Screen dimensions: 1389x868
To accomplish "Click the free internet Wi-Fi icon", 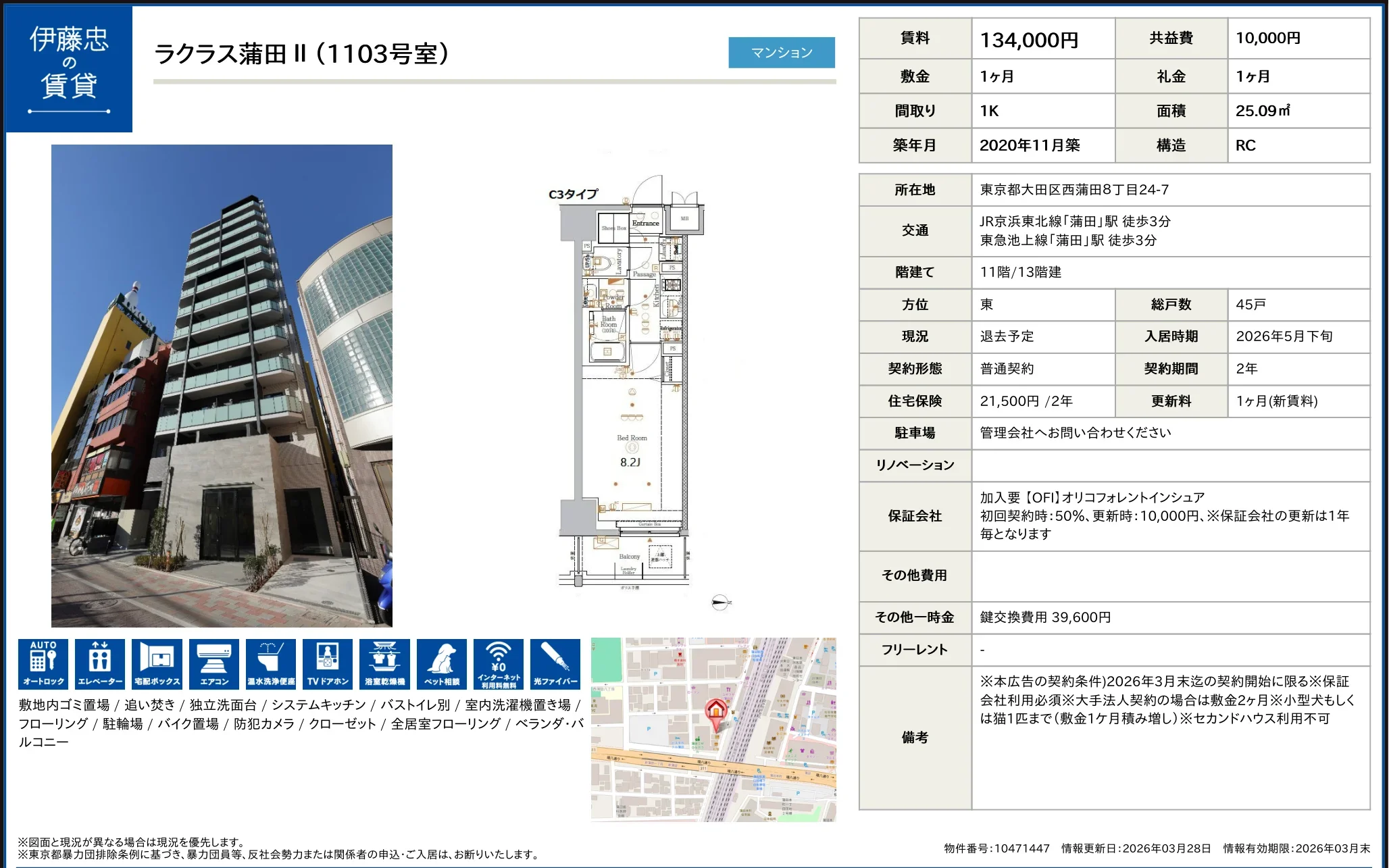I will click(x=499, y=663).
